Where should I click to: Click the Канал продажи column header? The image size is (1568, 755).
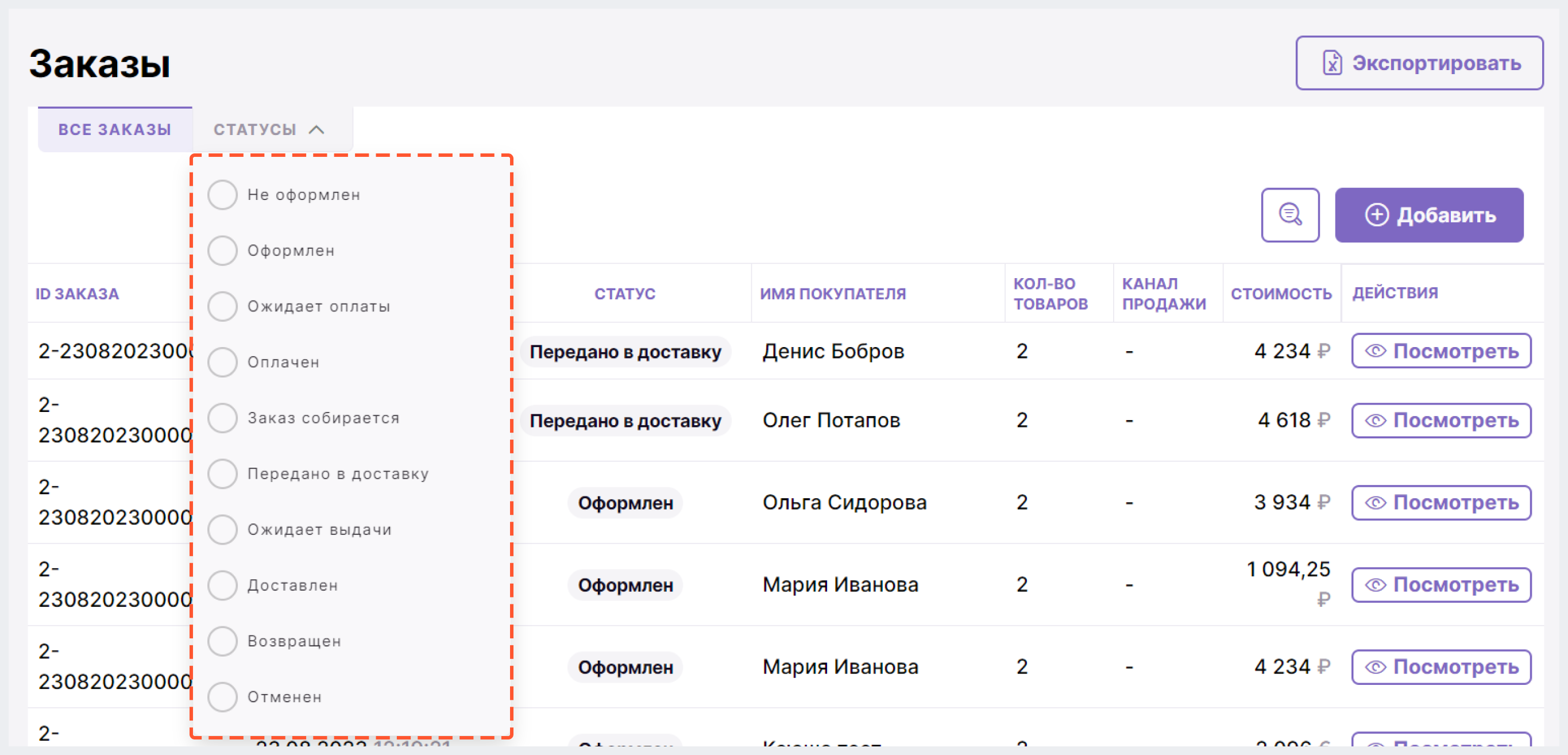(x=1164, y=294)
